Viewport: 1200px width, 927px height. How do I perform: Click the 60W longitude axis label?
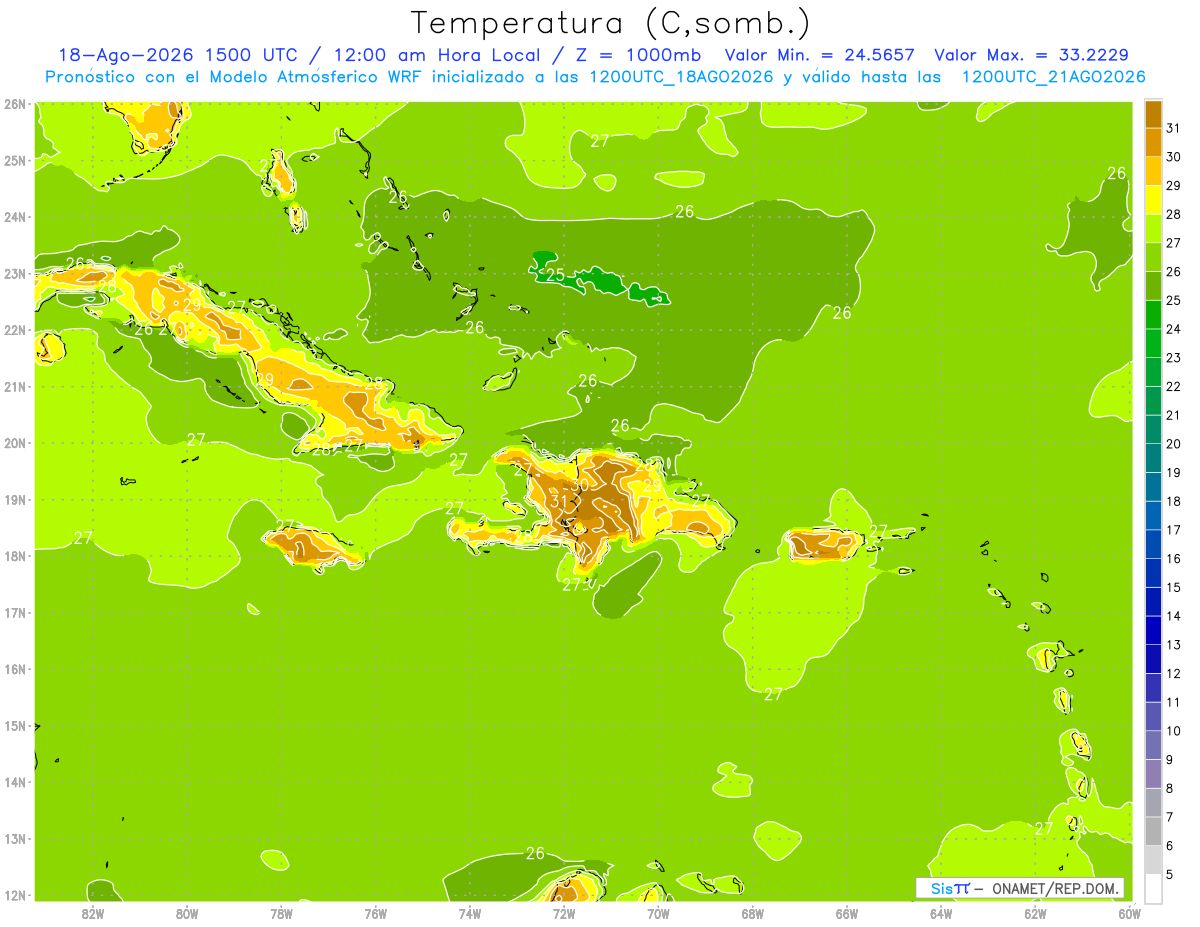[1129, 913]
